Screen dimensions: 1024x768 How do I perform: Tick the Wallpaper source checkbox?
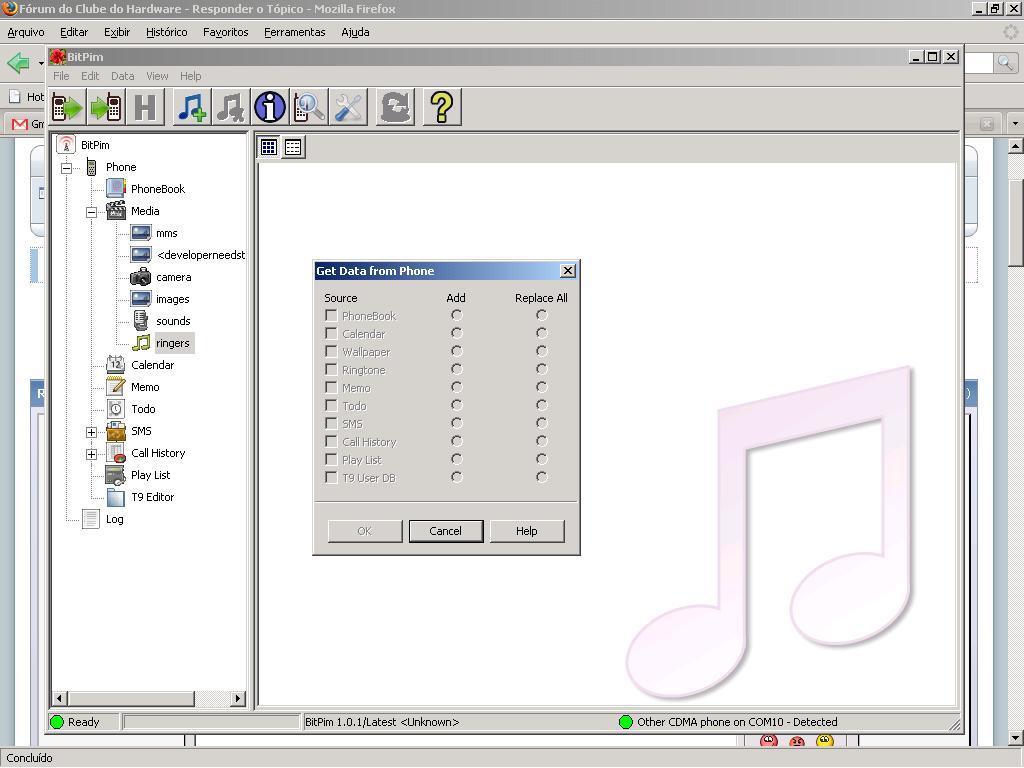click(331, 351)
